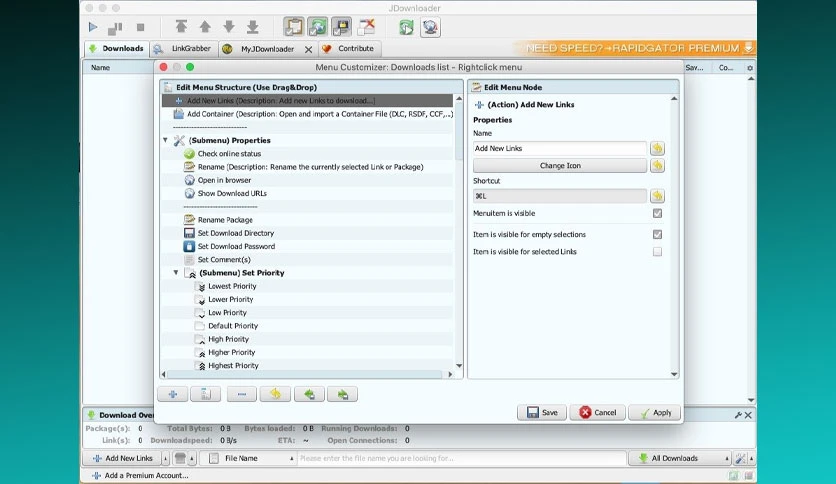Move selection down arrow icon
The height and width of the screenshot is (484, 836).
(x=229, y=26)
